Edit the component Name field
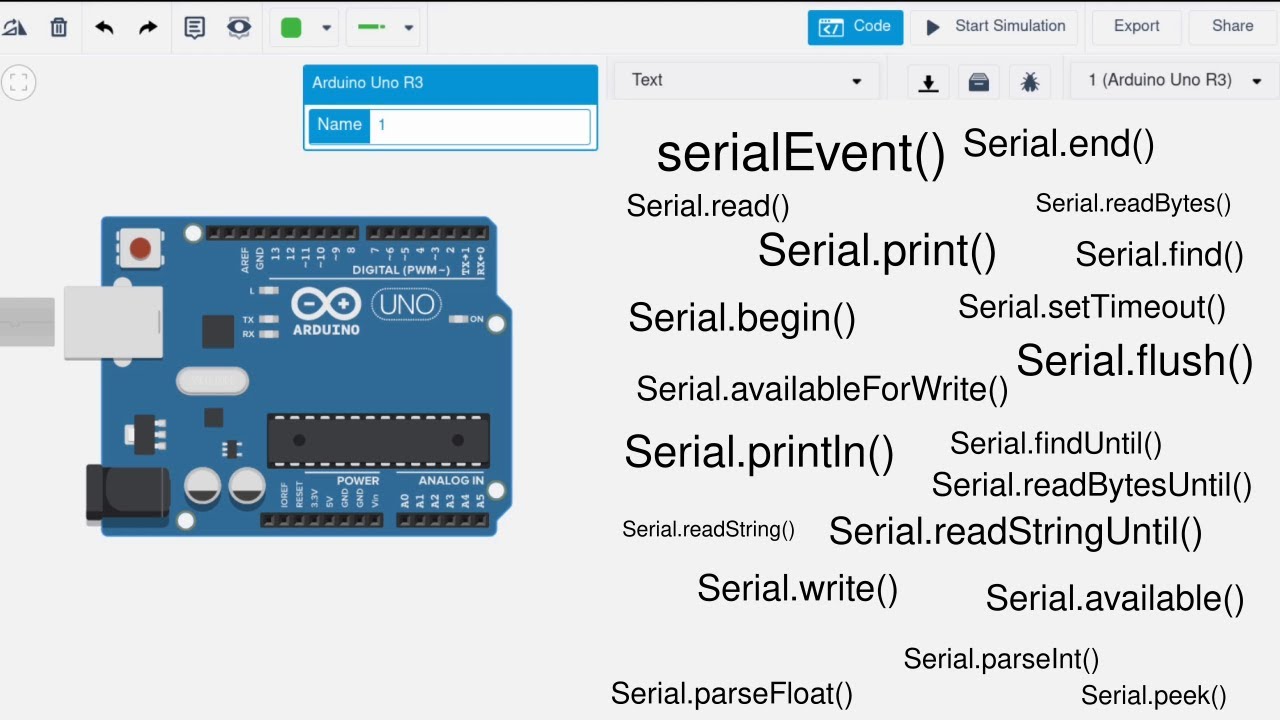 coord(480,125)
